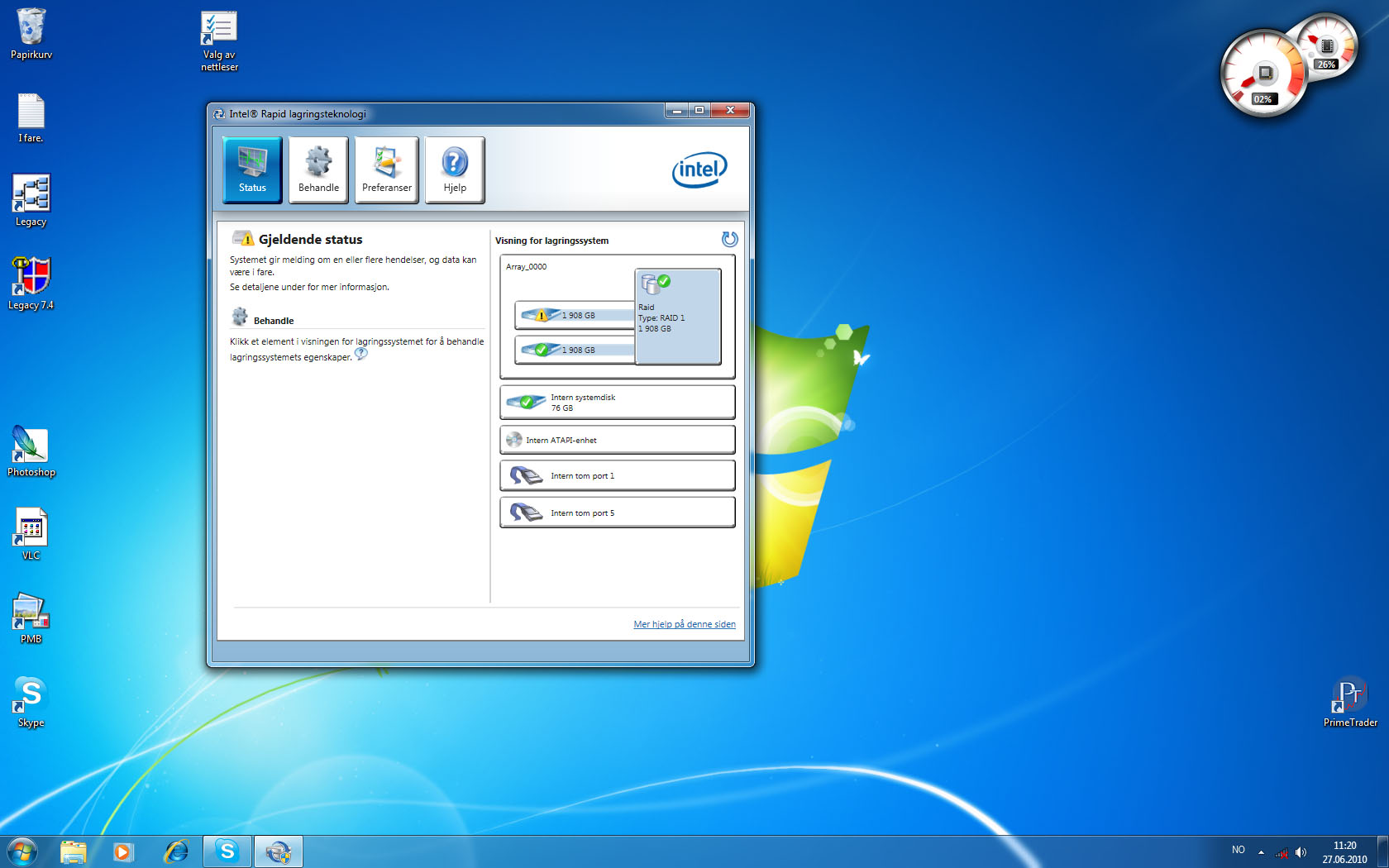Image resolution: width=1389 pixels, height=868 pixels.
Task: Open the Status tab
Action: 252,169
